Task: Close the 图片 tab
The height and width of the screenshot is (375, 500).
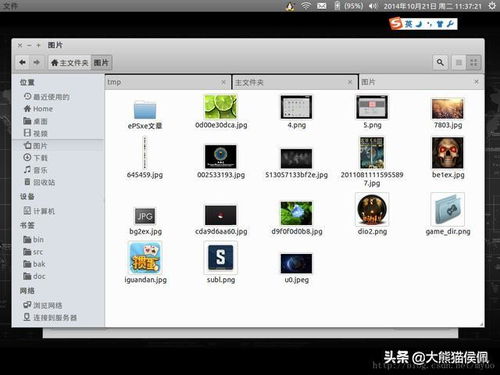Action: [x=477, y=82]
